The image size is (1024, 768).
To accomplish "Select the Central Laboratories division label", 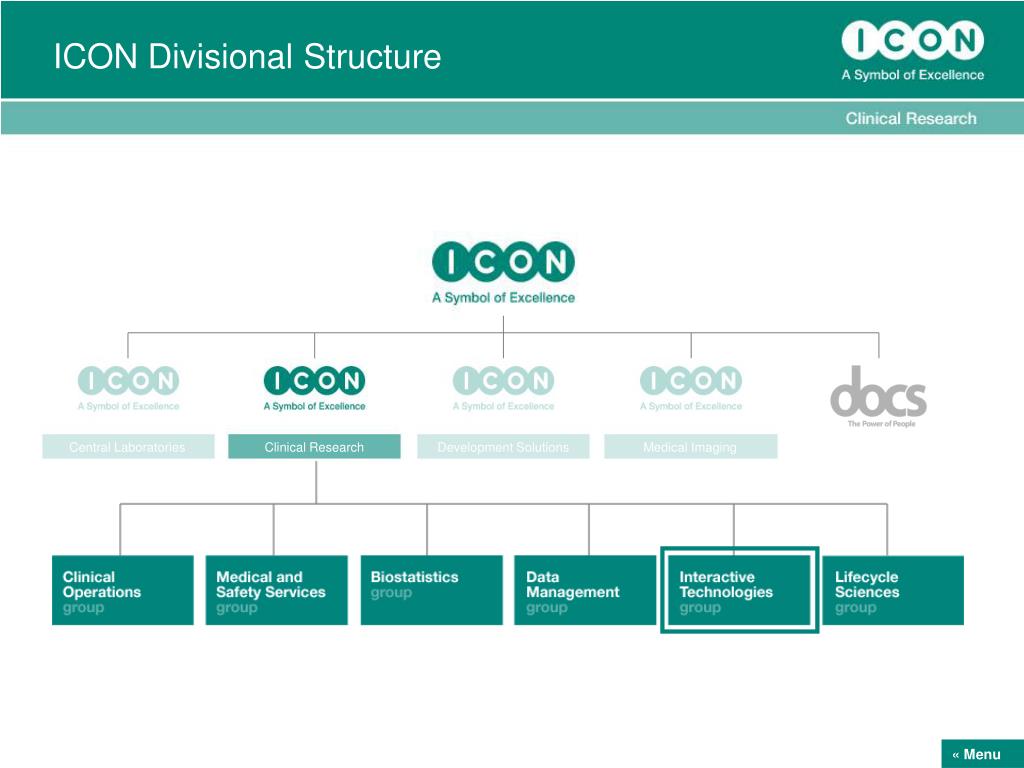I will point(128,447).
